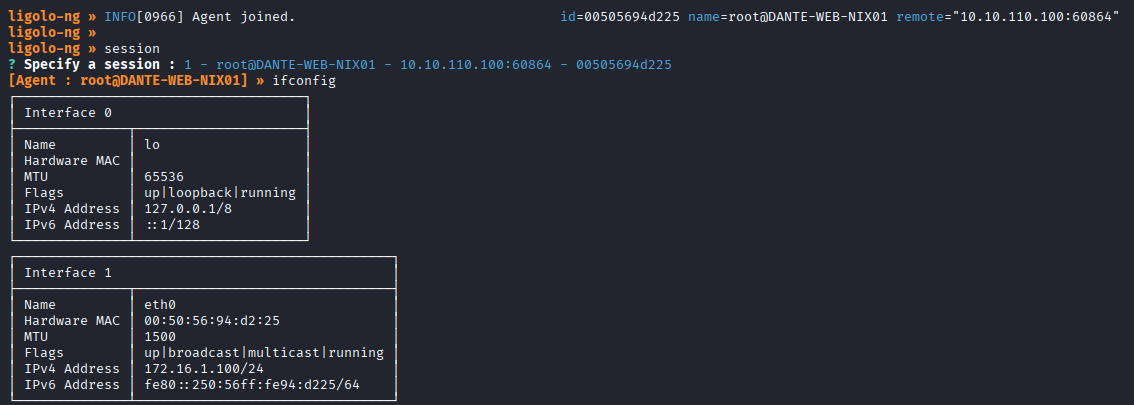Screen dimensions: 1134x405
Task: Click the "lo" interface name value
Action: [x=152, y=145]
